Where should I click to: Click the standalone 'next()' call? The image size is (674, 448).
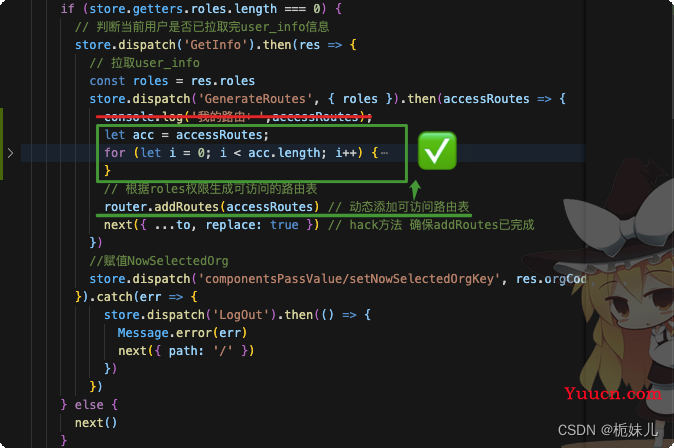(96, 423)
